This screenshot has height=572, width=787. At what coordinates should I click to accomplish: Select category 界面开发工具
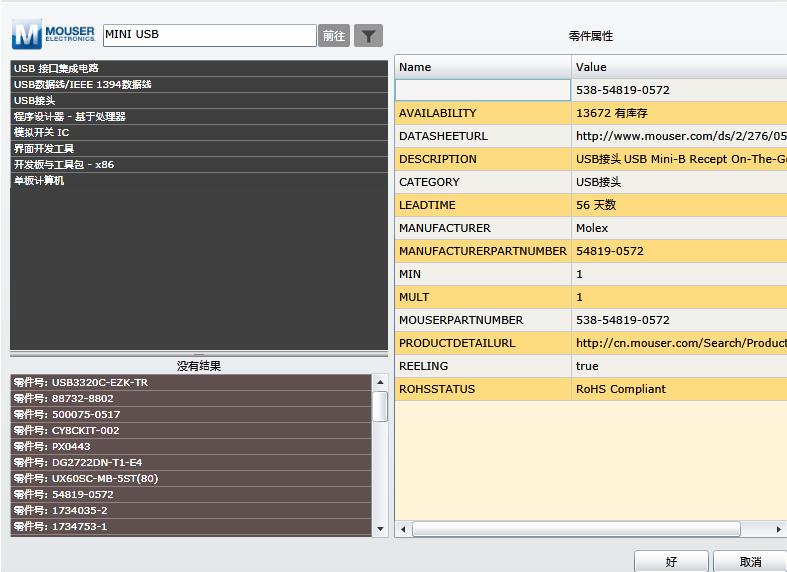[199, 149]
